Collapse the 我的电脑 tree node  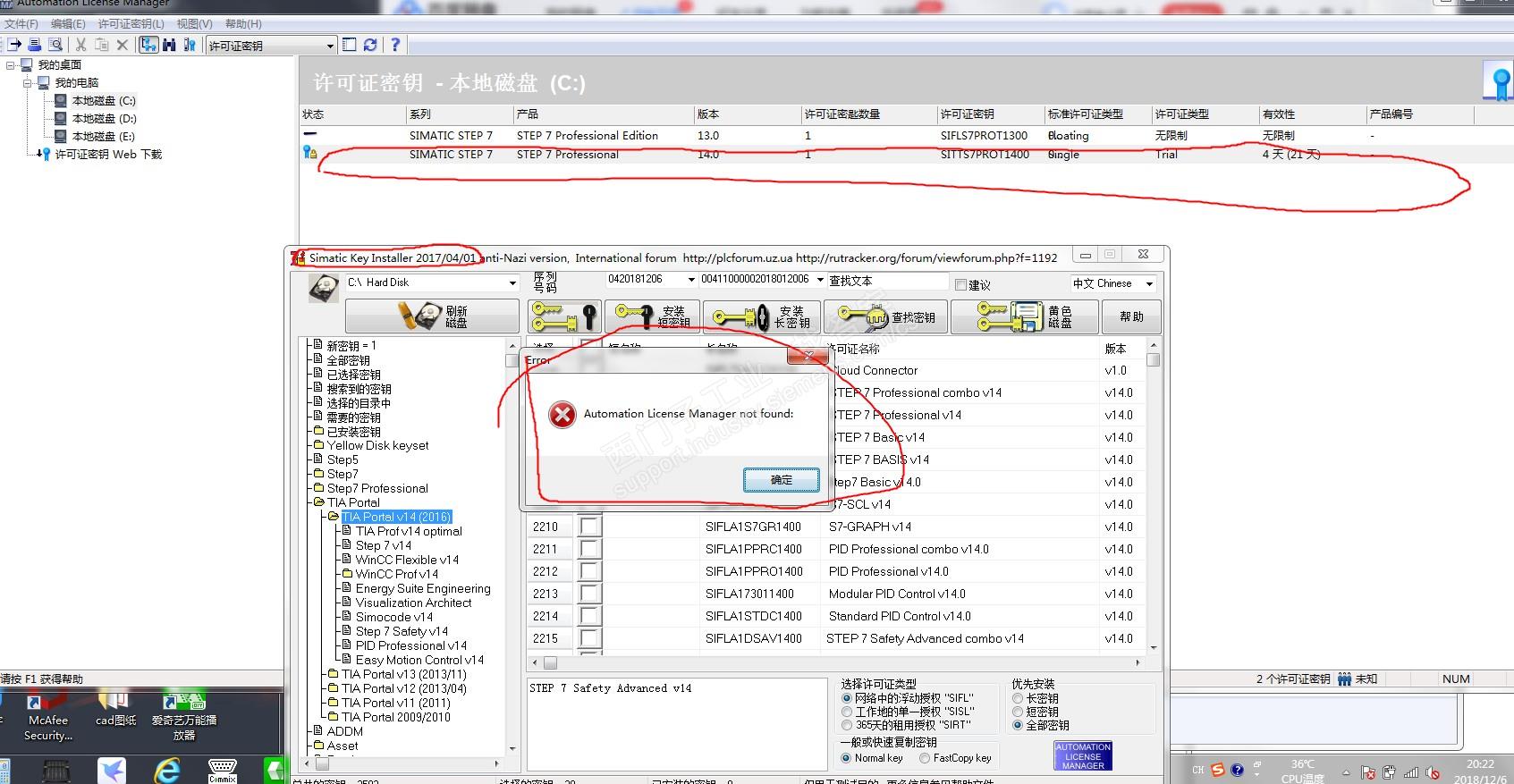[28, 83]
